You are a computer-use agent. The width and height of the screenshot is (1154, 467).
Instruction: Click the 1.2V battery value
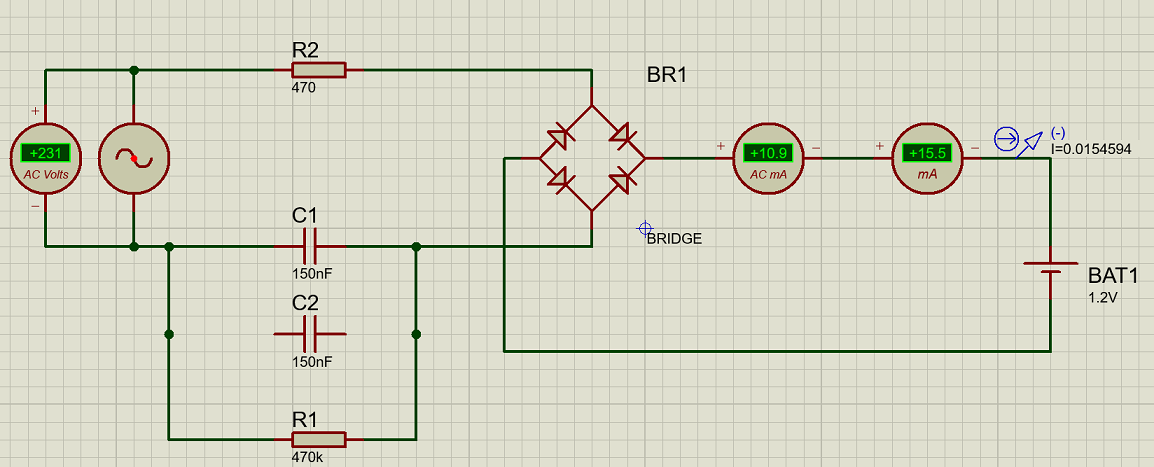1102,298
